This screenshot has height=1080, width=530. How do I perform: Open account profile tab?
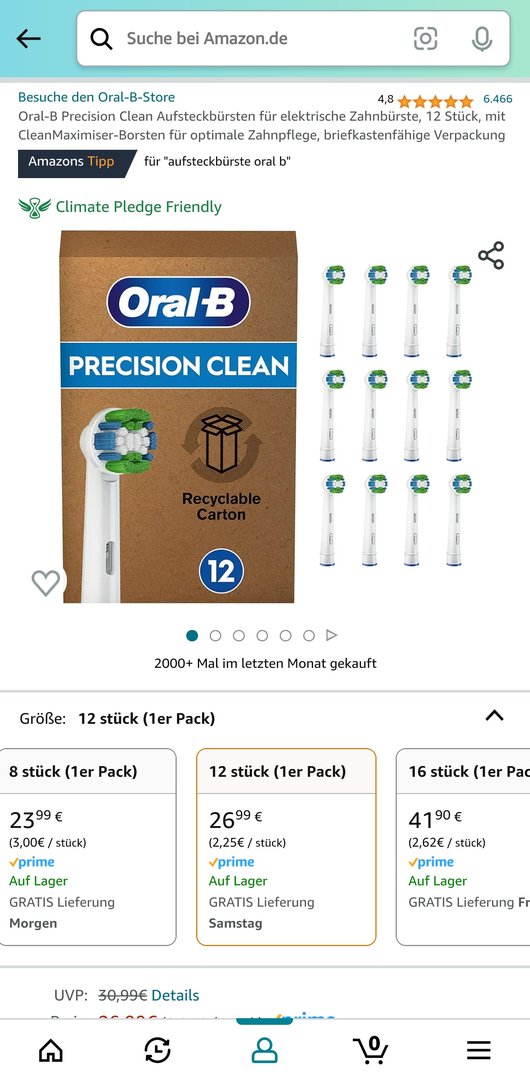pos(264,1050)
